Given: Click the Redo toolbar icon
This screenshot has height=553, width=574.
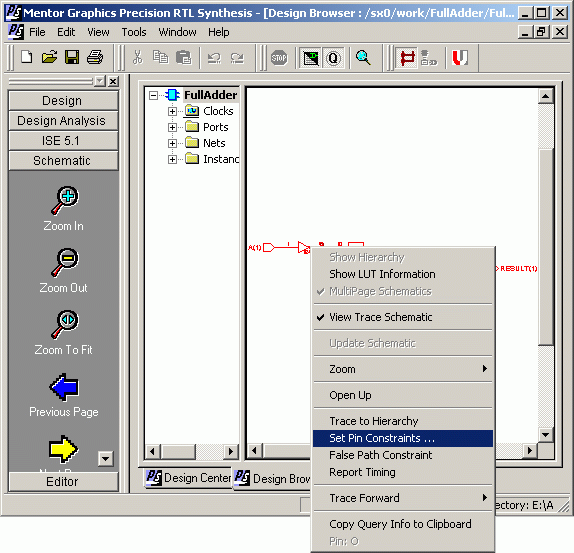Looking at the screenshot, I should point(237,58).
